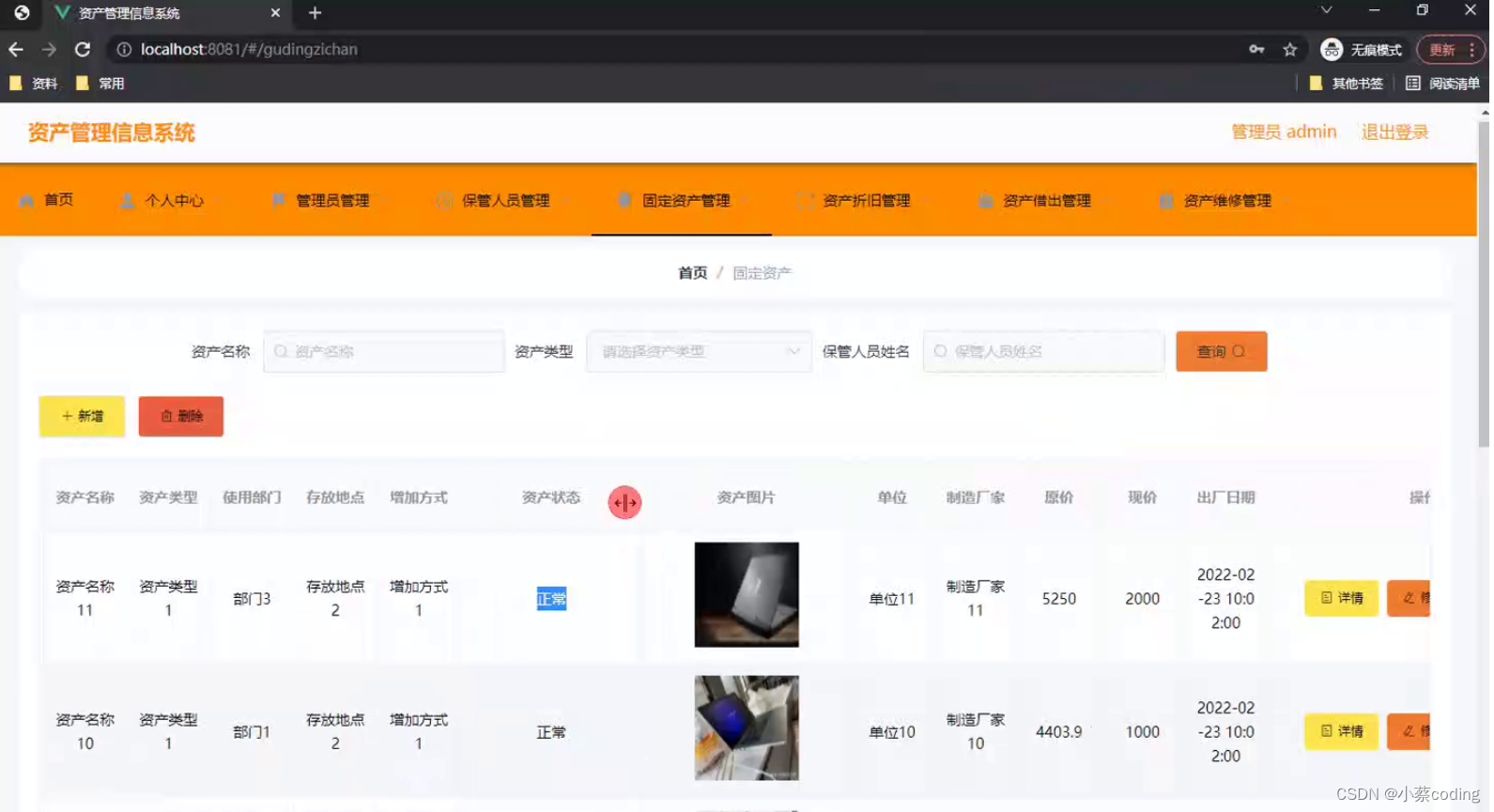Click the 资产管理信息系统 site title
Screen dimensions: 1494x812
point(112,132)
